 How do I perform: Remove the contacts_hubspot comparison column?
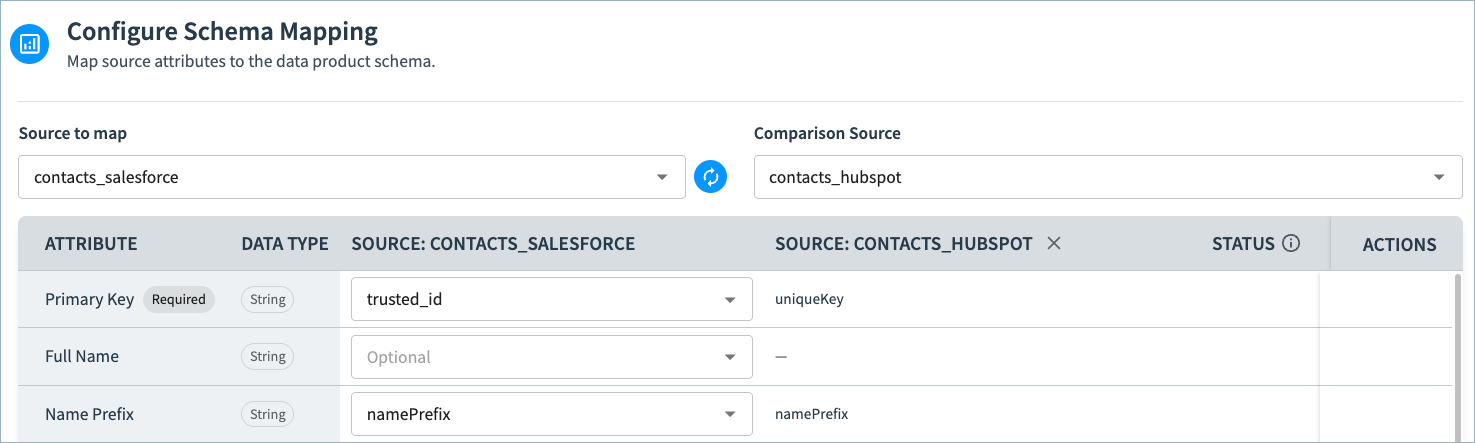1053,243
